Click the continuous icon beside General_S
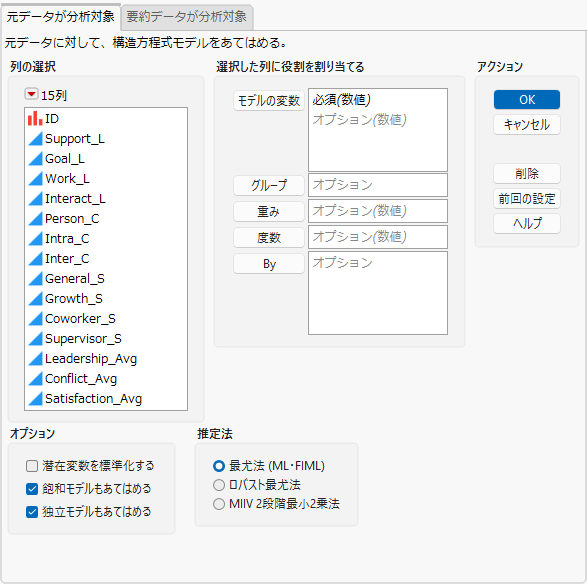The width and height of the screenshot is (587, 584). (x=36, y=279)
